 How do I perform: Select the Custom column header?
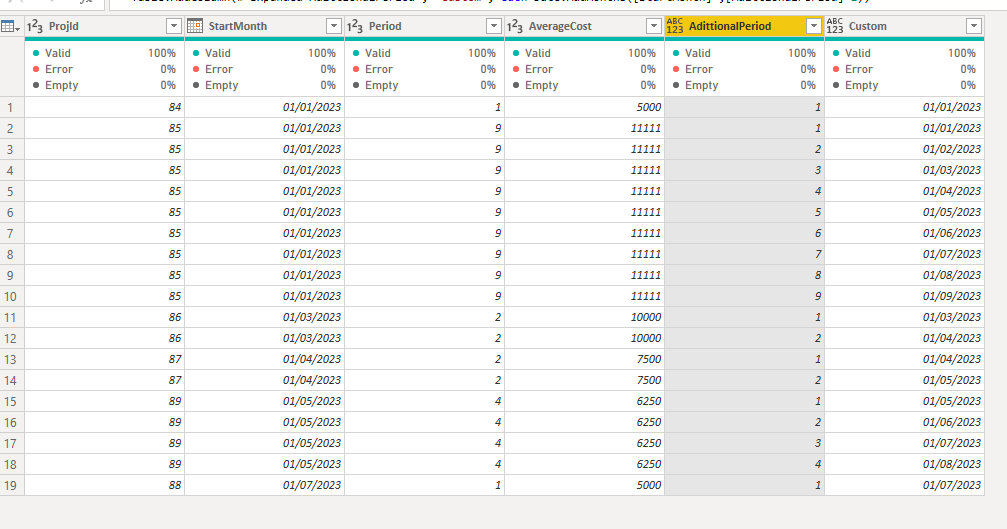point(904,26)
